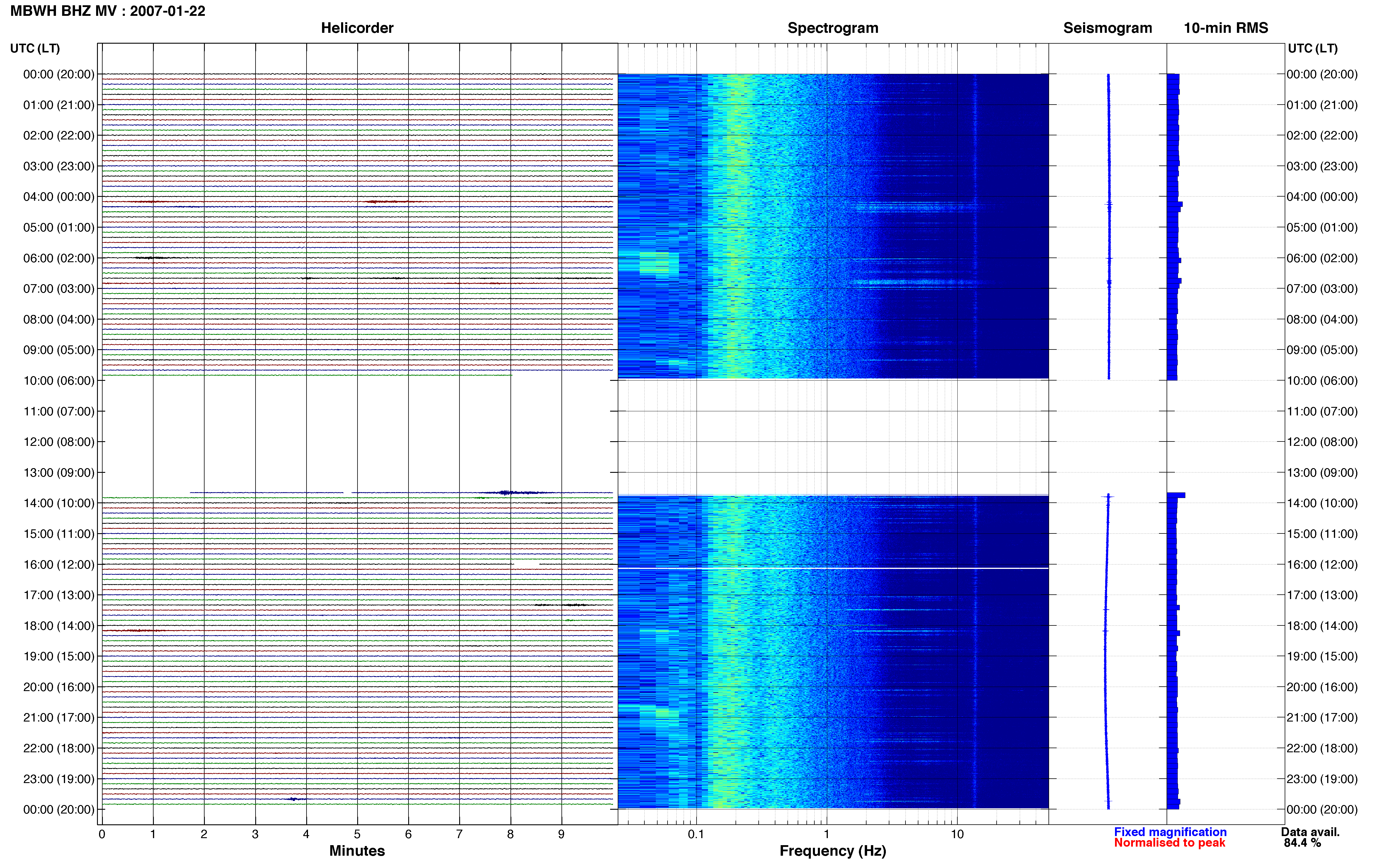Click "03:00 (23:00)" on the helicorder time axis
The width and height of the screenshot is (1389, 868).
[59, 166]
